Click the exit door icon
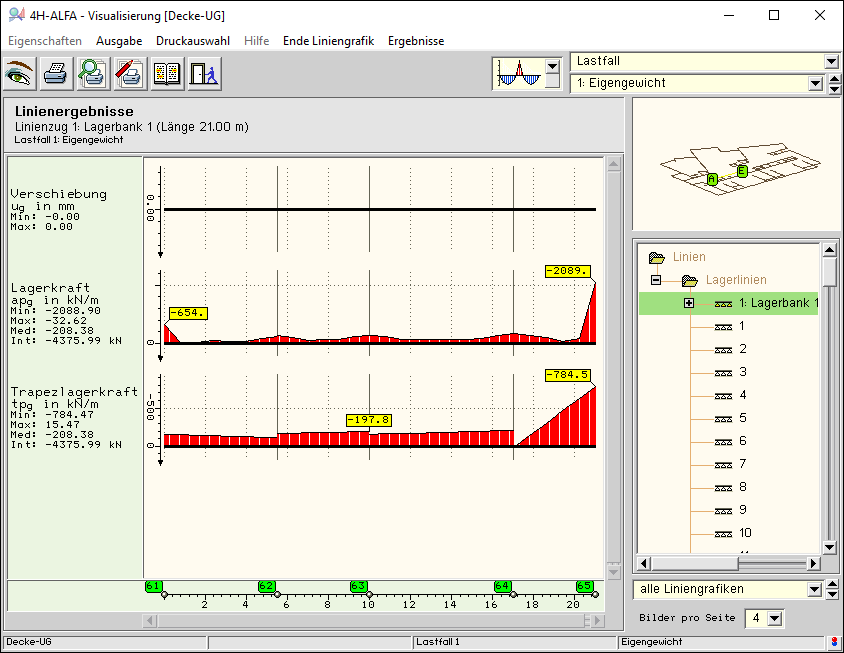The image size is (844, 653). pos(204,74)
